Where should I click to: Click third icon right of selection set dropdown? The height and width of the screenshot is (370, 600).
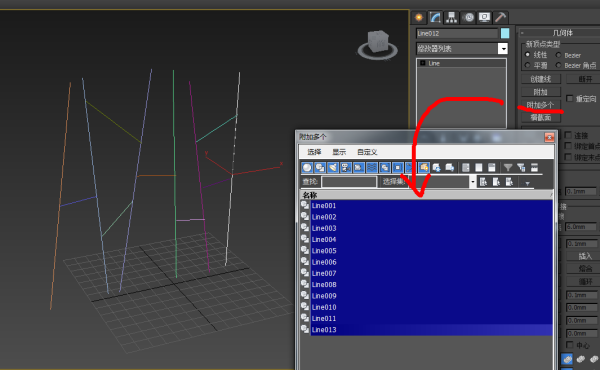(509, 182)
